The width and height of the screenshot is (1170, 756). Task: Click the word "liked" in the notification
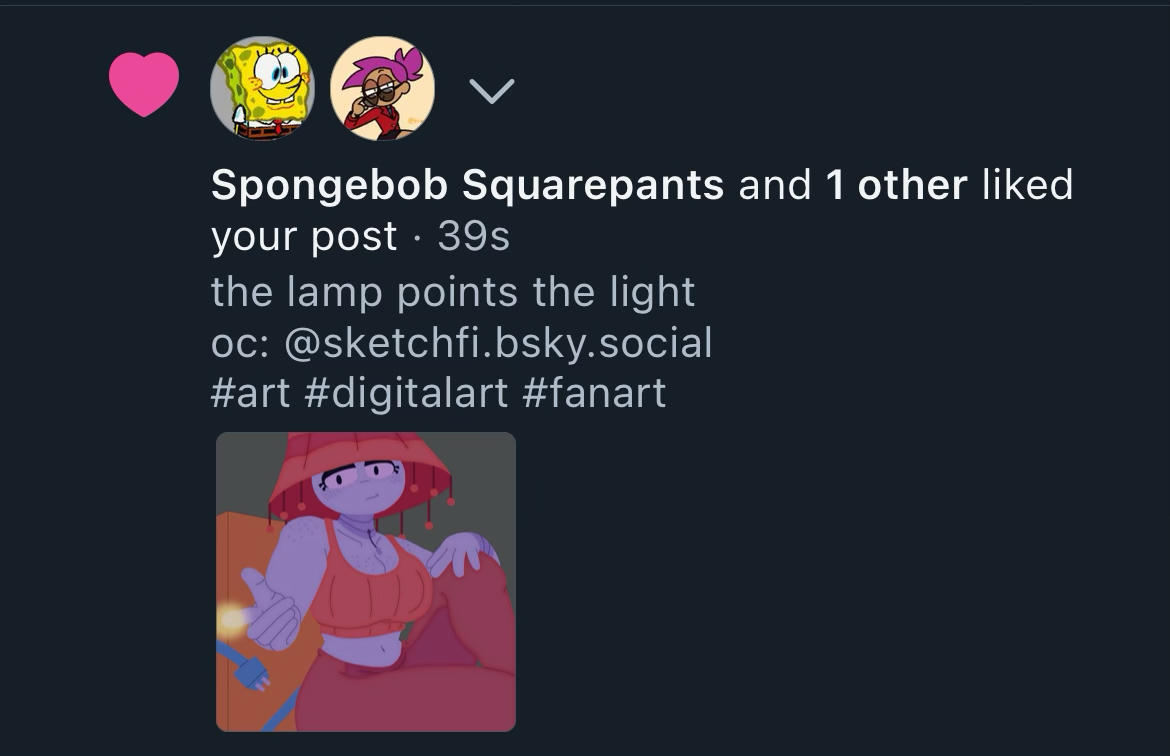coord(1027,185)
